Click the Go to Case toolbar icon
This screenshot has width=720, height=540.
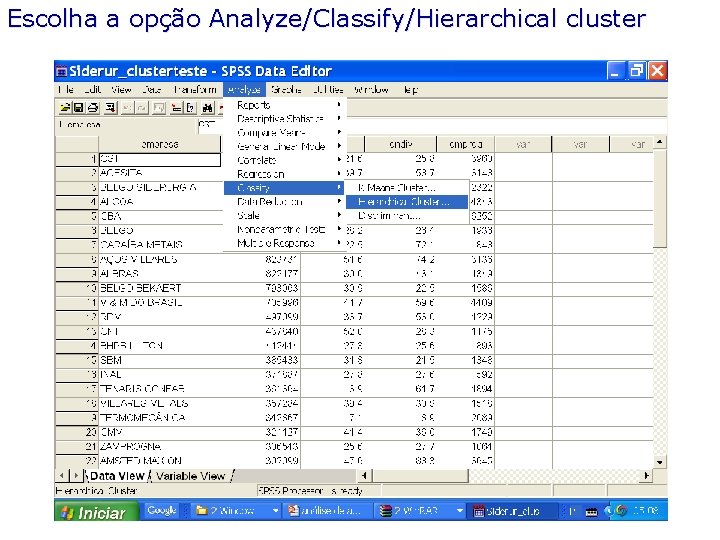(176, 107)
